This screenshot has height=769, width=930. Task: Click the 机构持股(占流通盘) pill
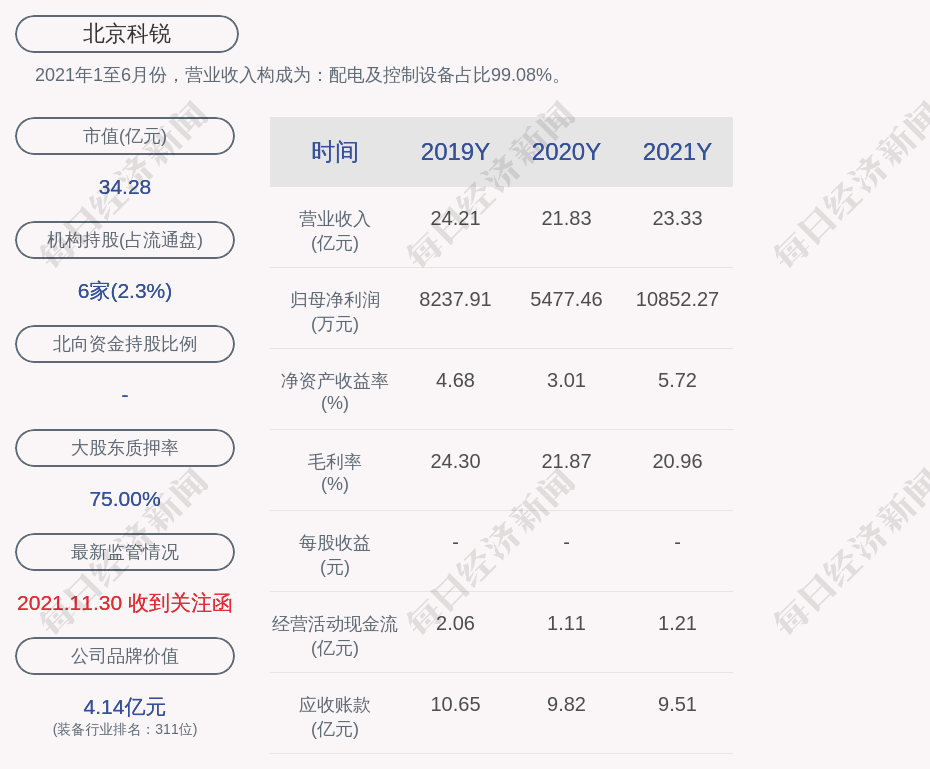[x=125, y=240]
